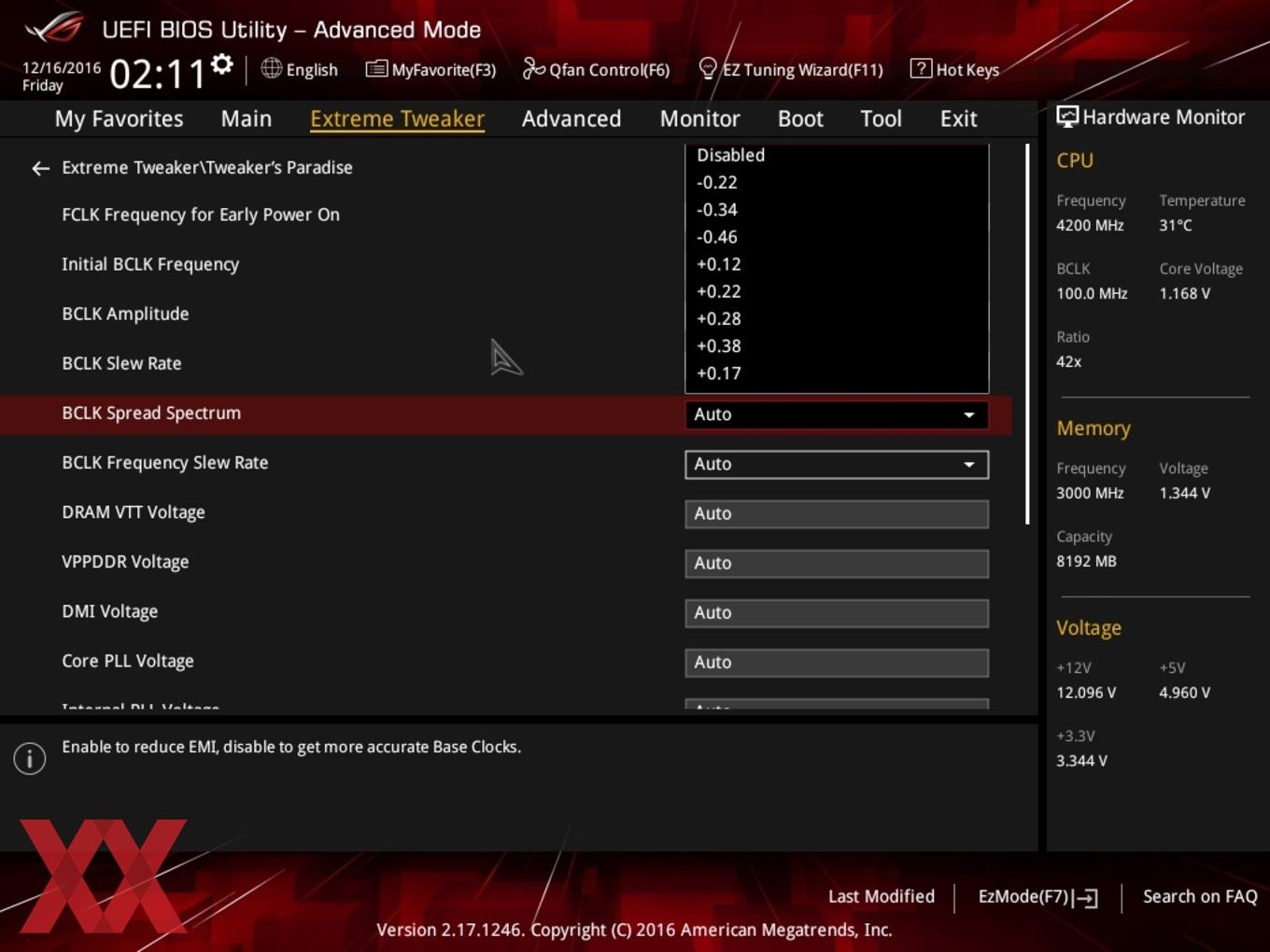Select DRAM VTT Voltage label
This screenshot has height=952, width=1270.
coord(134,511)
